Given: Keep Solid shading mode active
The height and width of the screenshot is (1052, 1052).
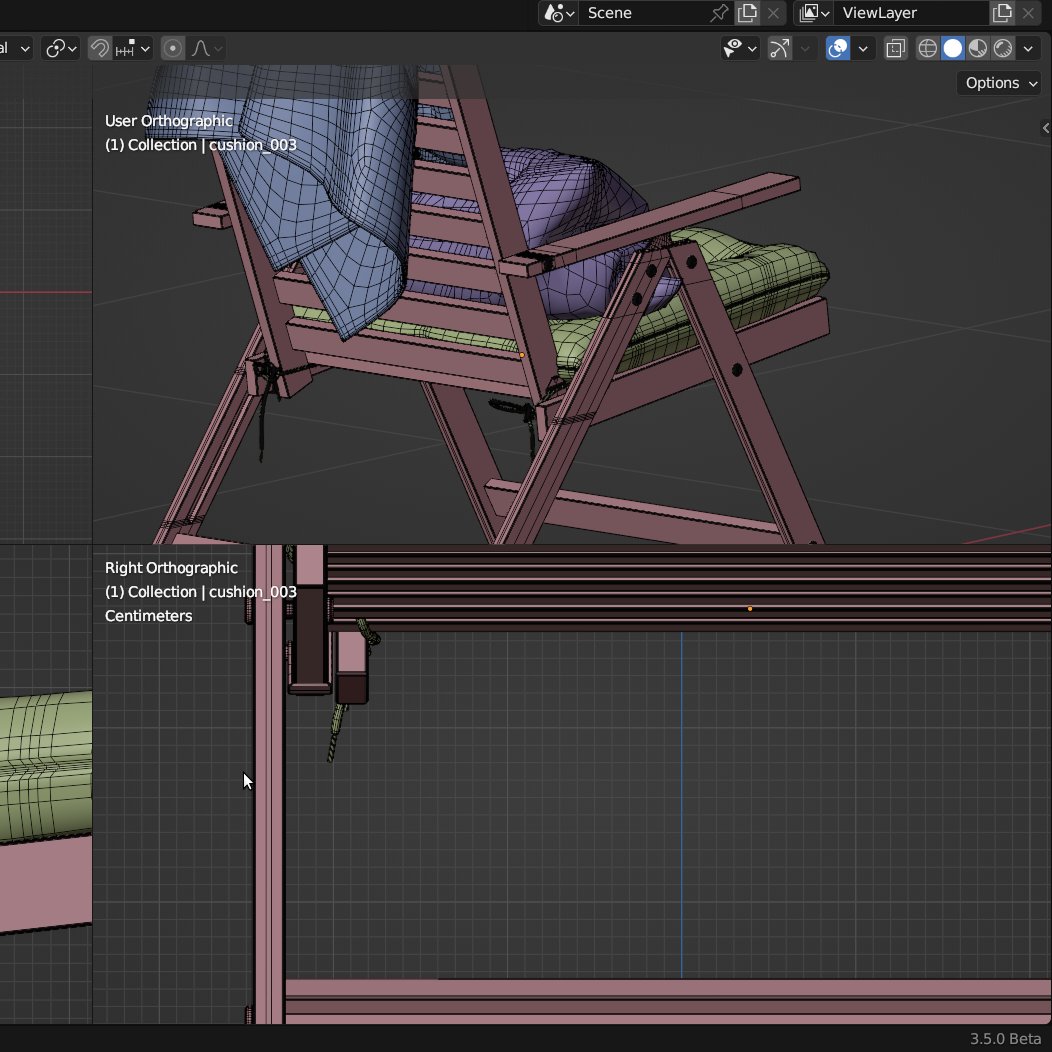Looking at the screenshot, I should 952,47.
